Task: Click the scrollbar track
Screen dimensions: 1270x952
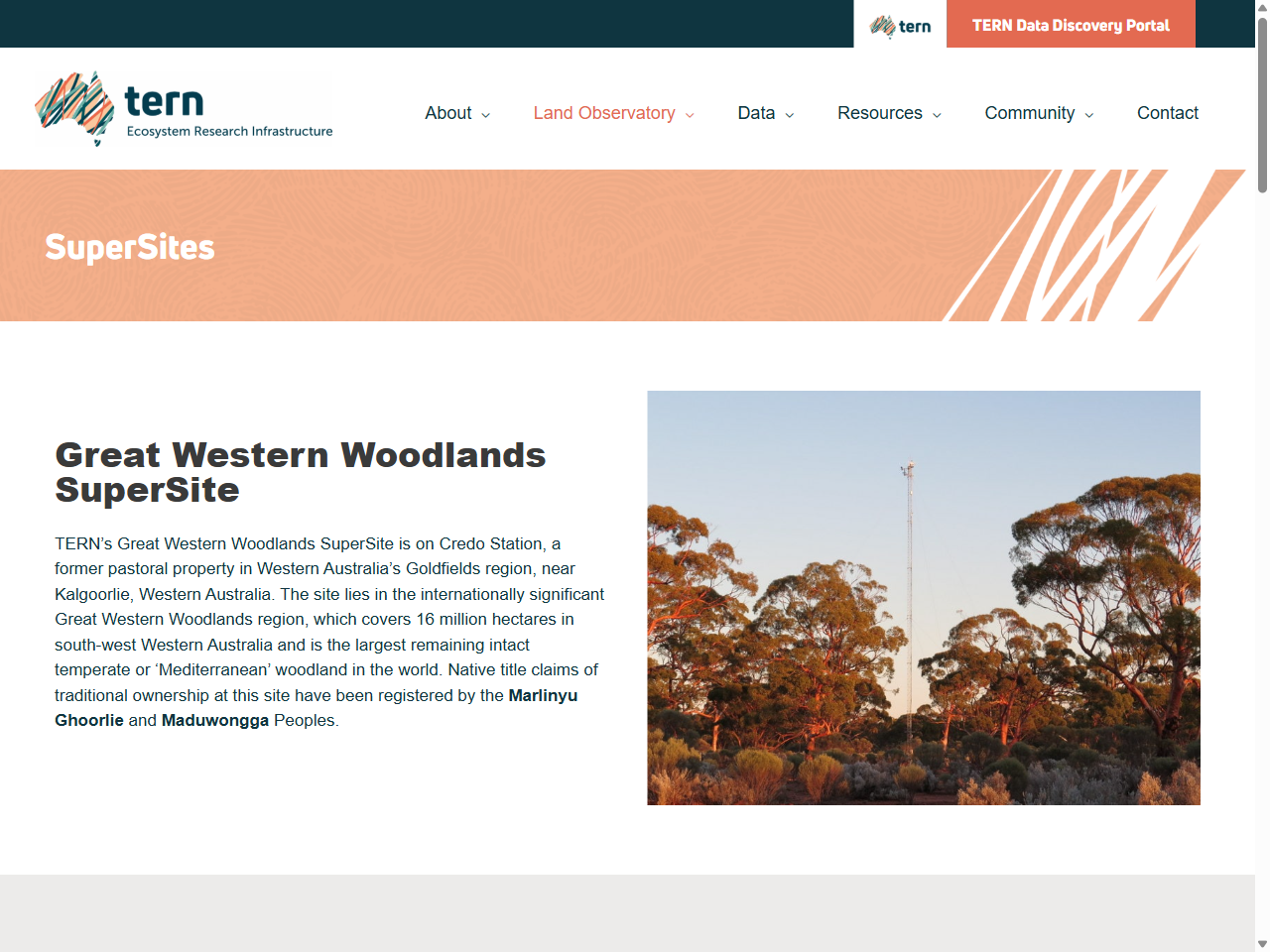Action: pos(1262,496)
